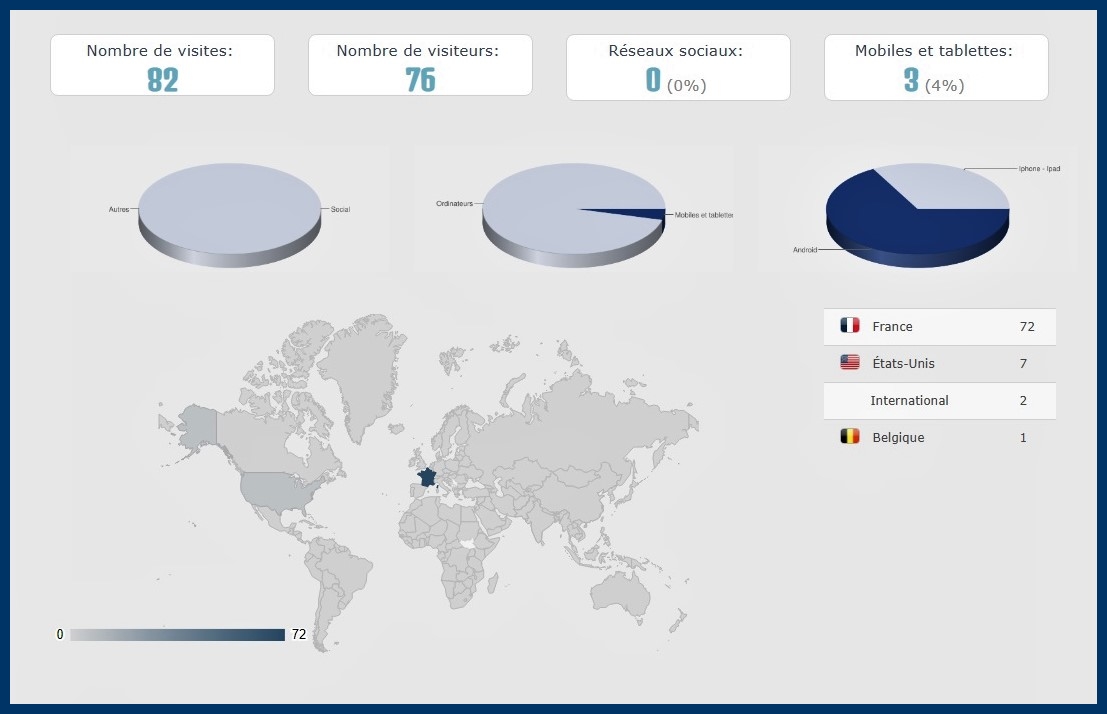Click the Belgique flag icon

850,436
